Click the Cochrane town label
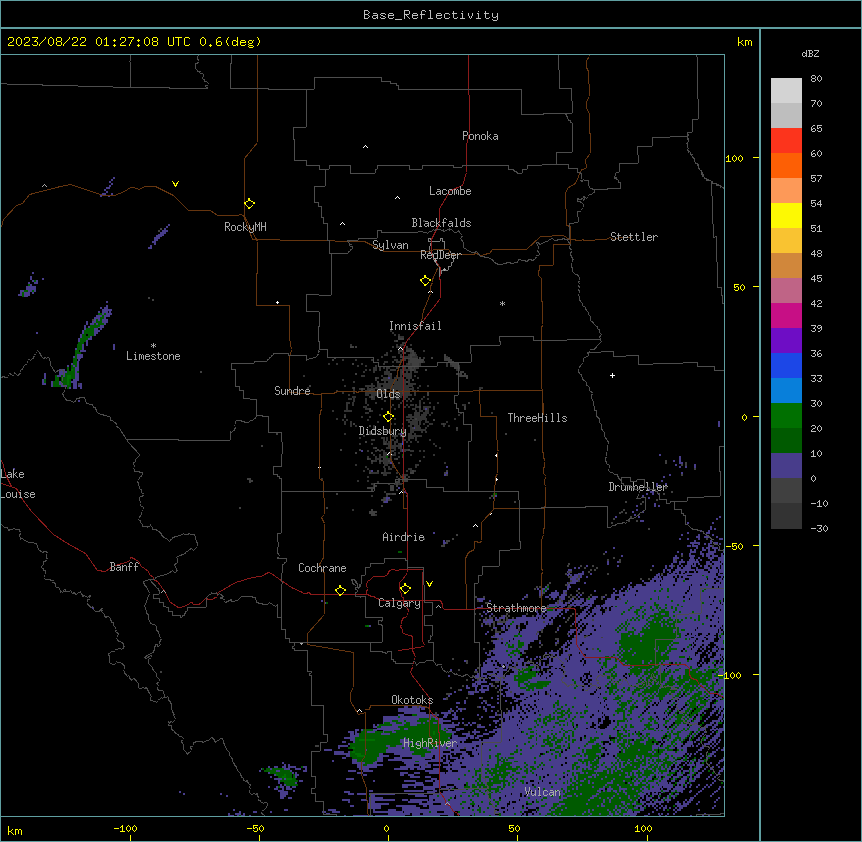Viewport: 862px width, 842px height. click(322, 568)
